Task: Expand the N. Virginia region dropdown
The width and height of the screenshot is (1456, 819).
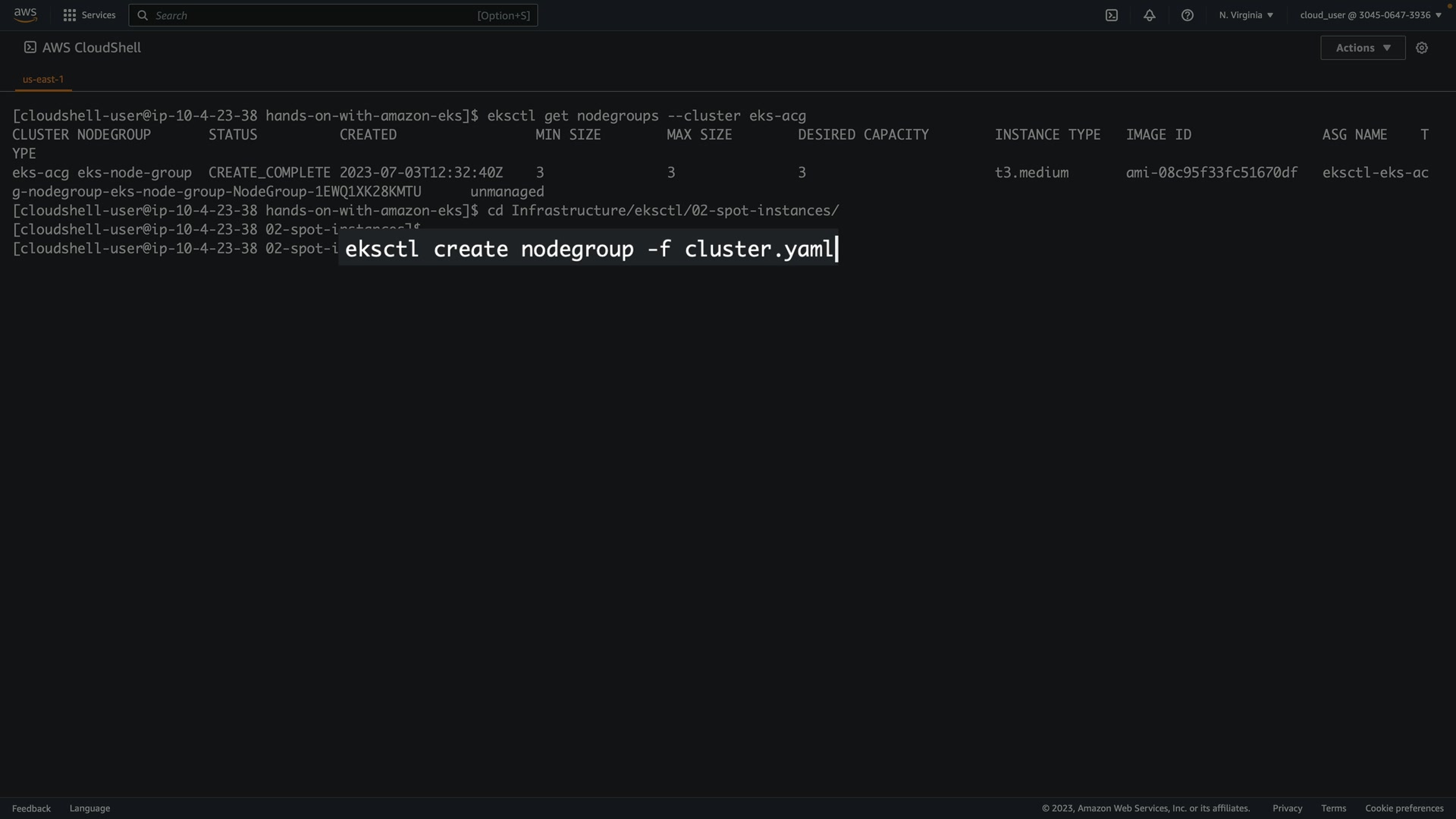Action: [x=1246, y=15]
